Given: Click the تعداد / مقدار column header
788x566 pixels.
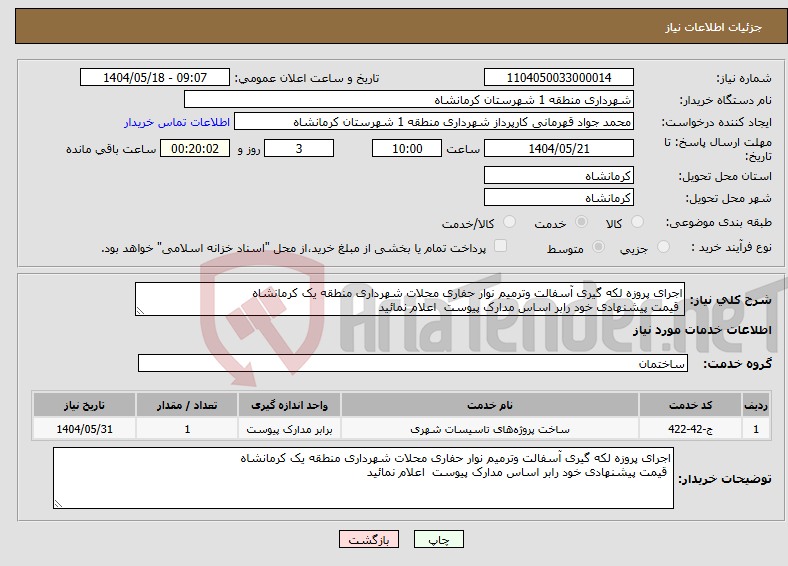Looking at the screenshot, I should click(x=187, y=405).
